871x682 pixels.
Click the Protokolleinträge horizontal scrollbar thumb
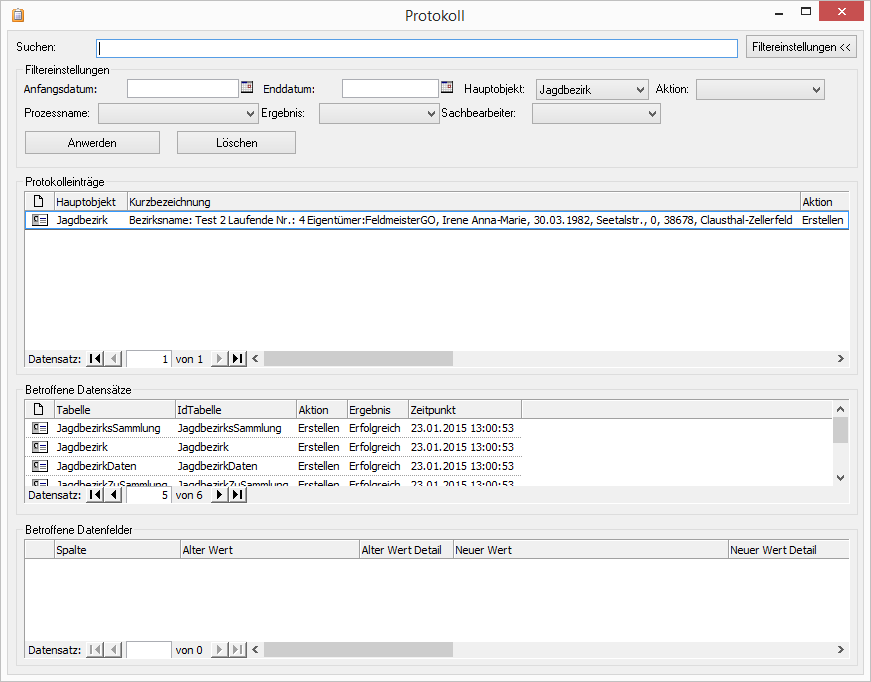click(x=358, y=359)
